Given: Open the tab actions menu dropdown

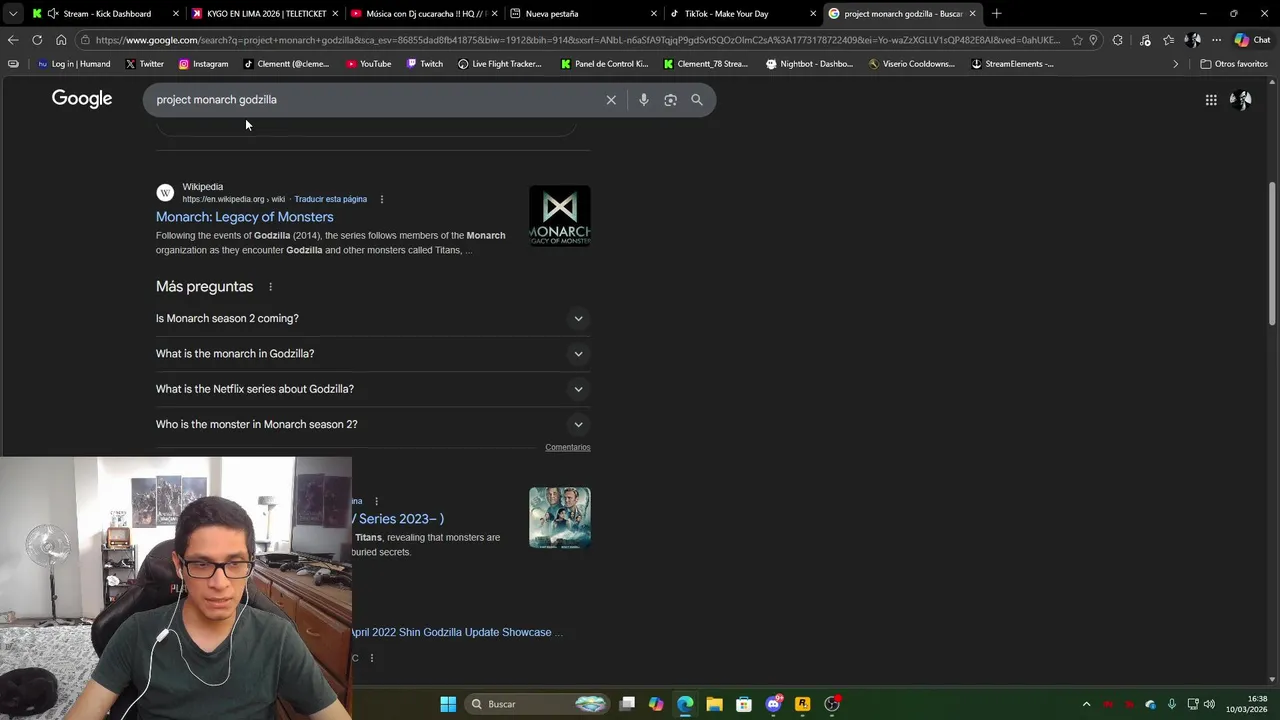Looking at the screenshot, I should point(12,13).
